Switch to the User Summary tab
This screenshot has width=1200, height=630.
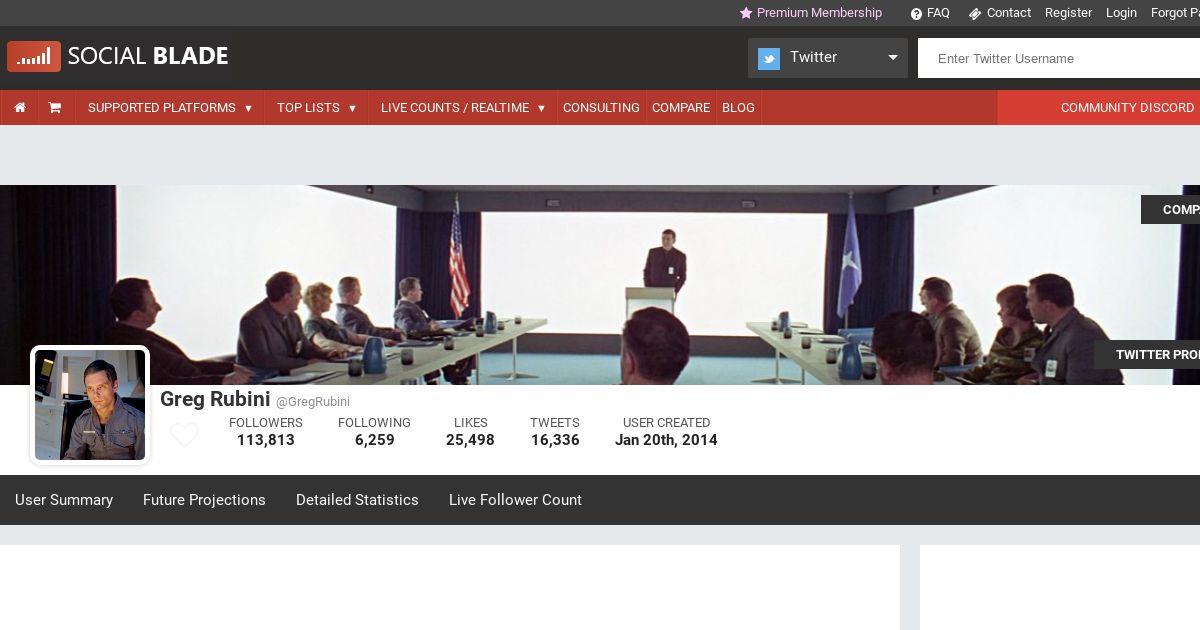(64, 500)
